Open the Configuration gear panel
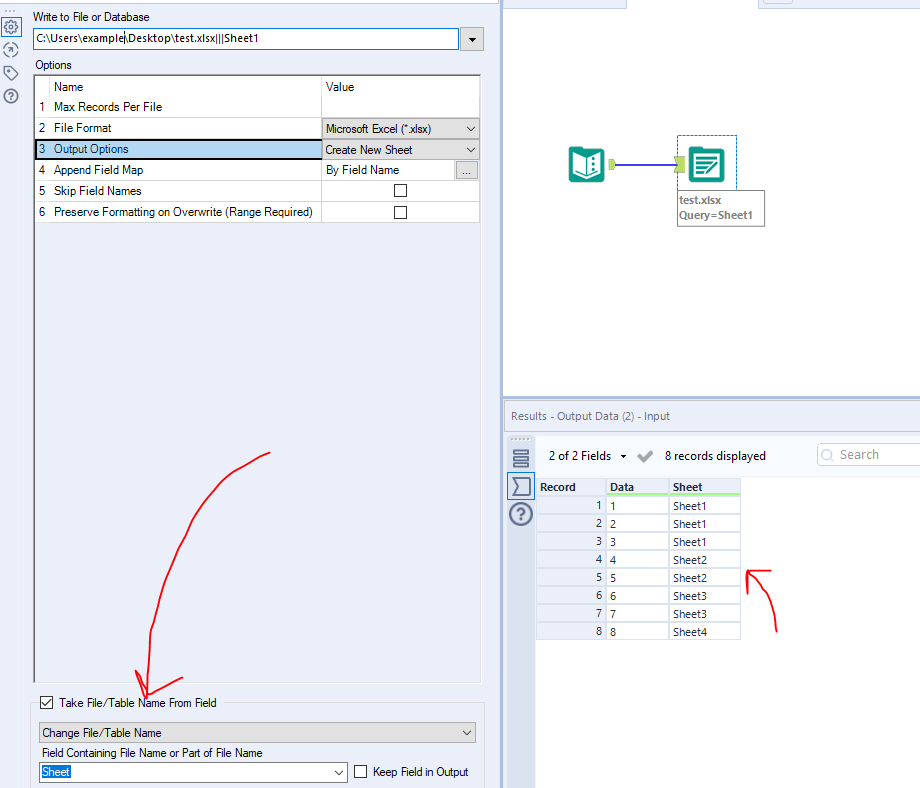 tap(11, 26)
